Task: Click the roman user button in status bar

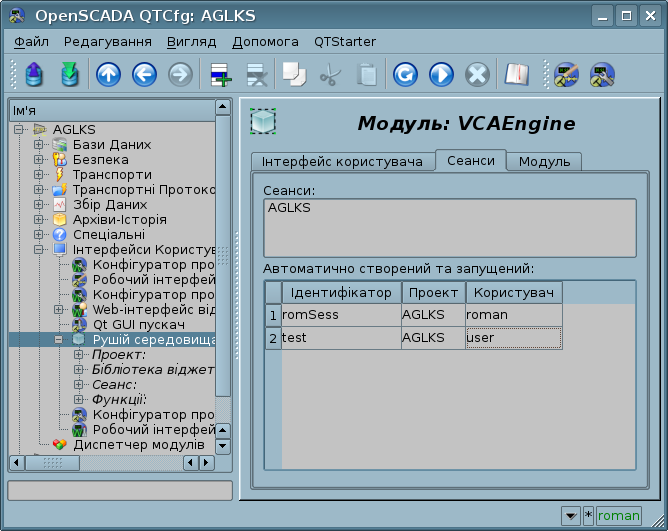Action: (619, 516)
